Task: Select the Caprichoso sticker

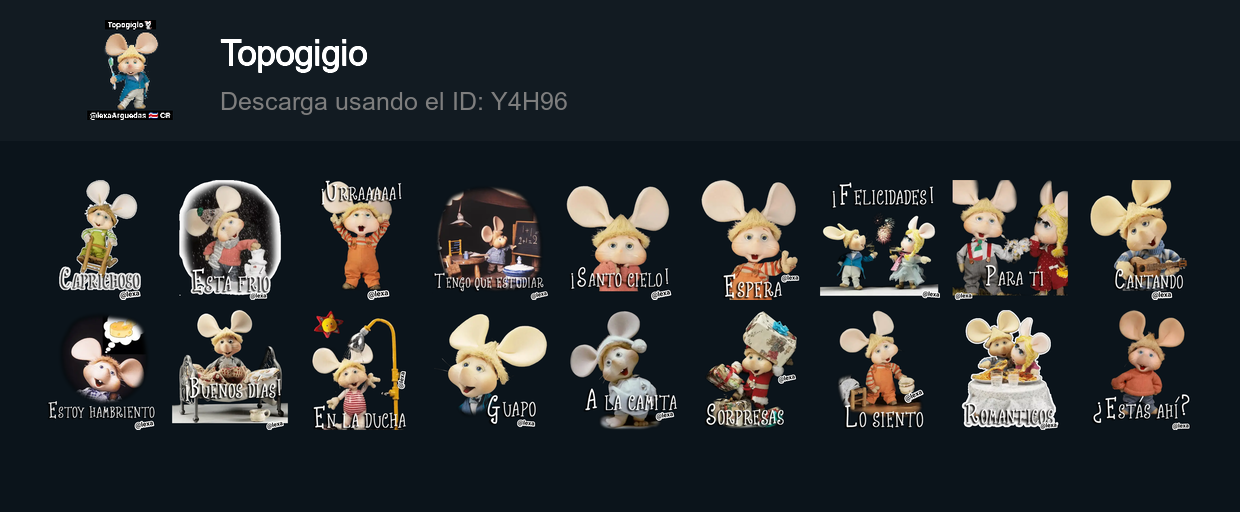Action: [x=100, y=239]
